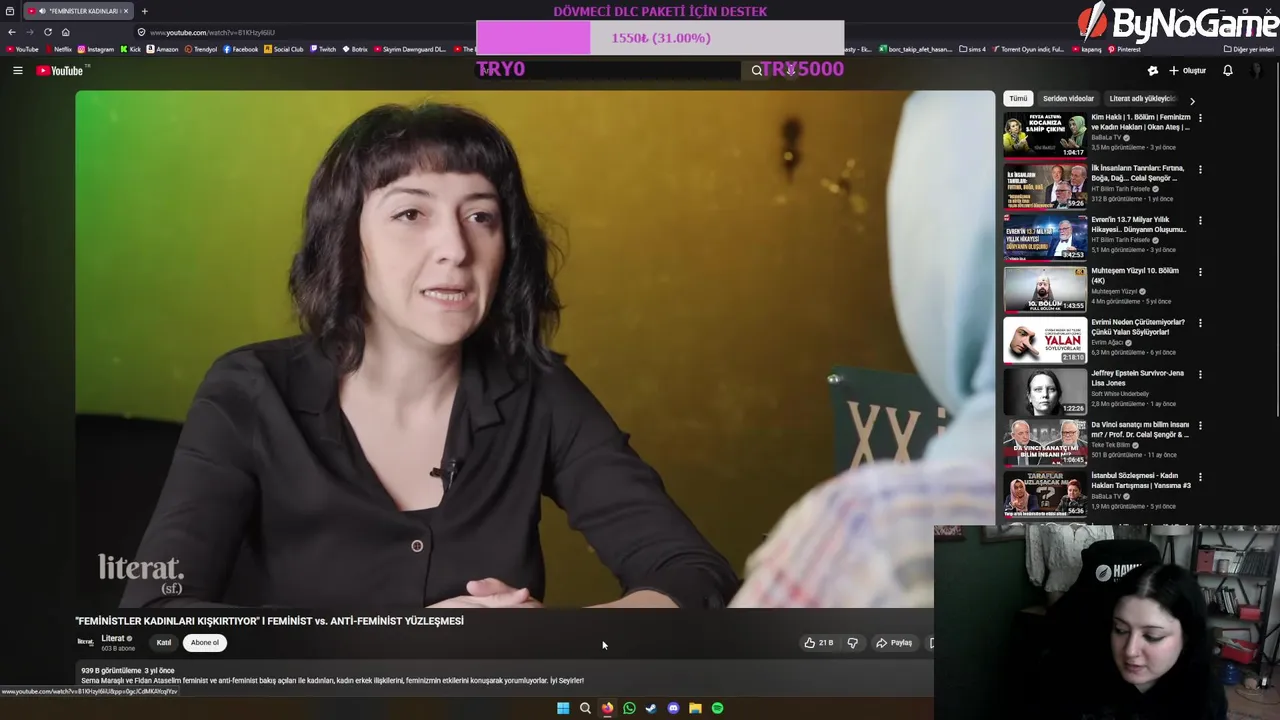Open the Evrimi Neden Çürütemiyorlar YALAN thumbnail
The width and height of the screenshot is (1280, 720).
tap(1045, 339)
